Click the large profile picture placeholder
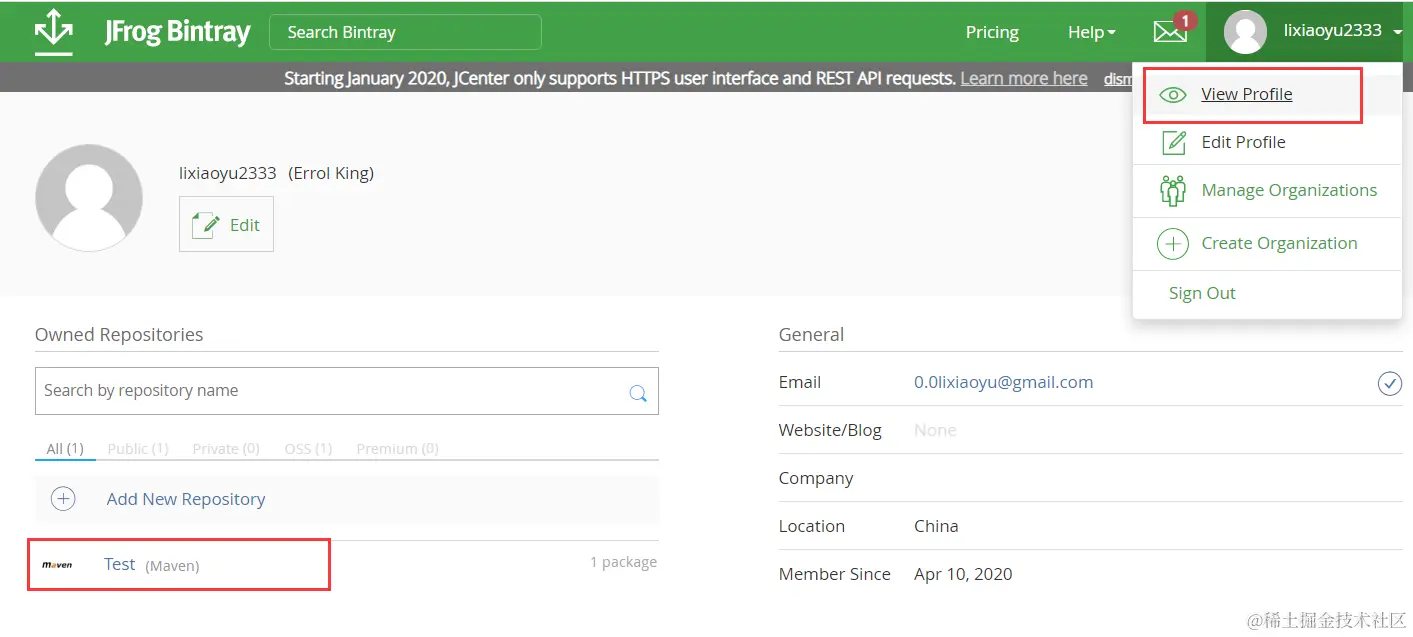Image resolution: width=1413 pixels, height=637 pixels. (89, 197)
